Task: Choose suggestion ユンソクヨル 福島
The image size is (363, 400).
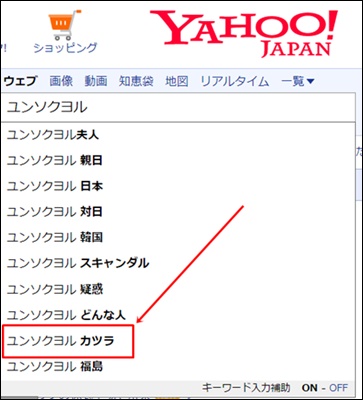Action: [178, 367]
